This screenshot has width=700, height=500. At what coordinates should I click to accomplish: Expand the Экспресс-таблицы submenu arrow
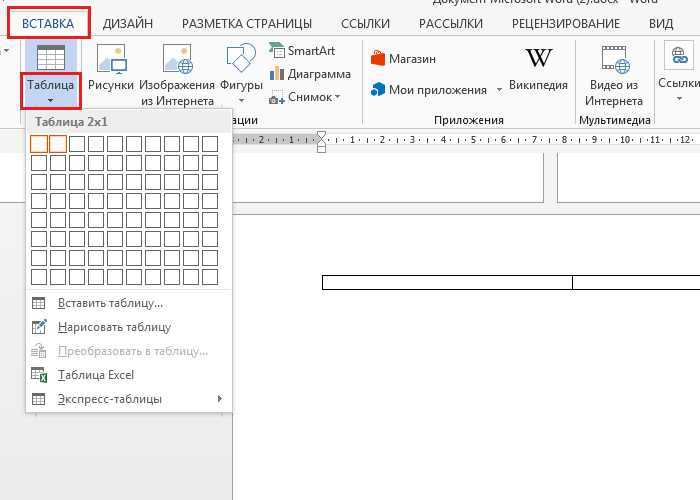tap(219, 399)
